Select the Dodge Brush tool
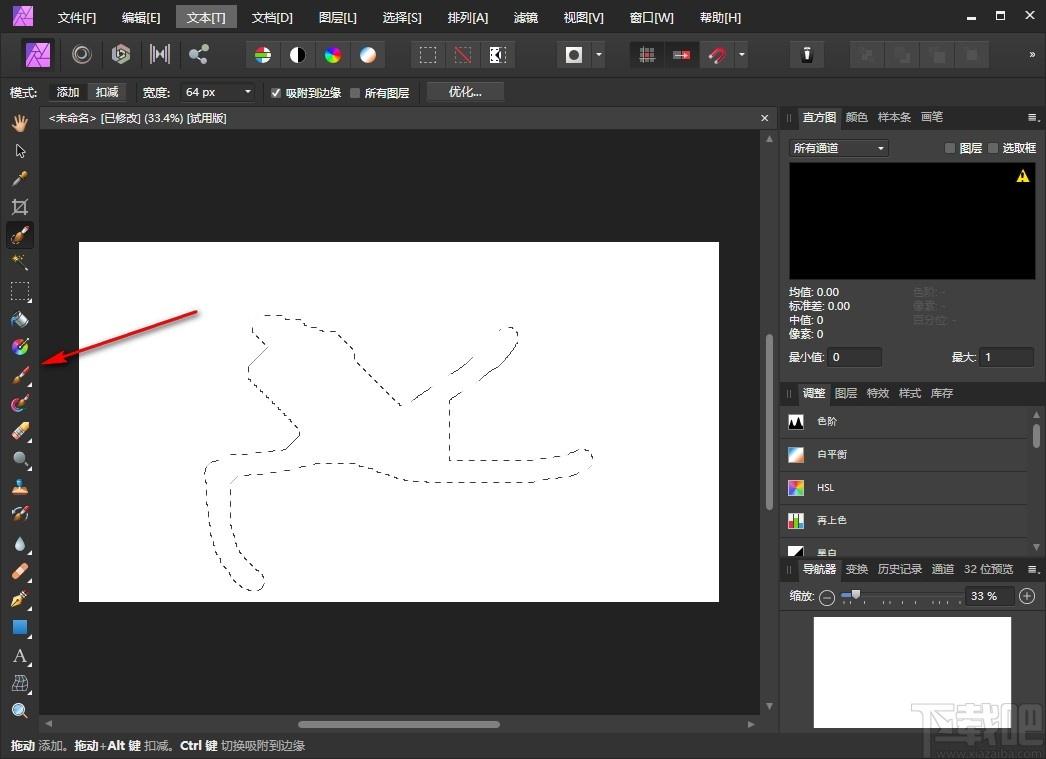1046x759 pixels. point(20,460)
